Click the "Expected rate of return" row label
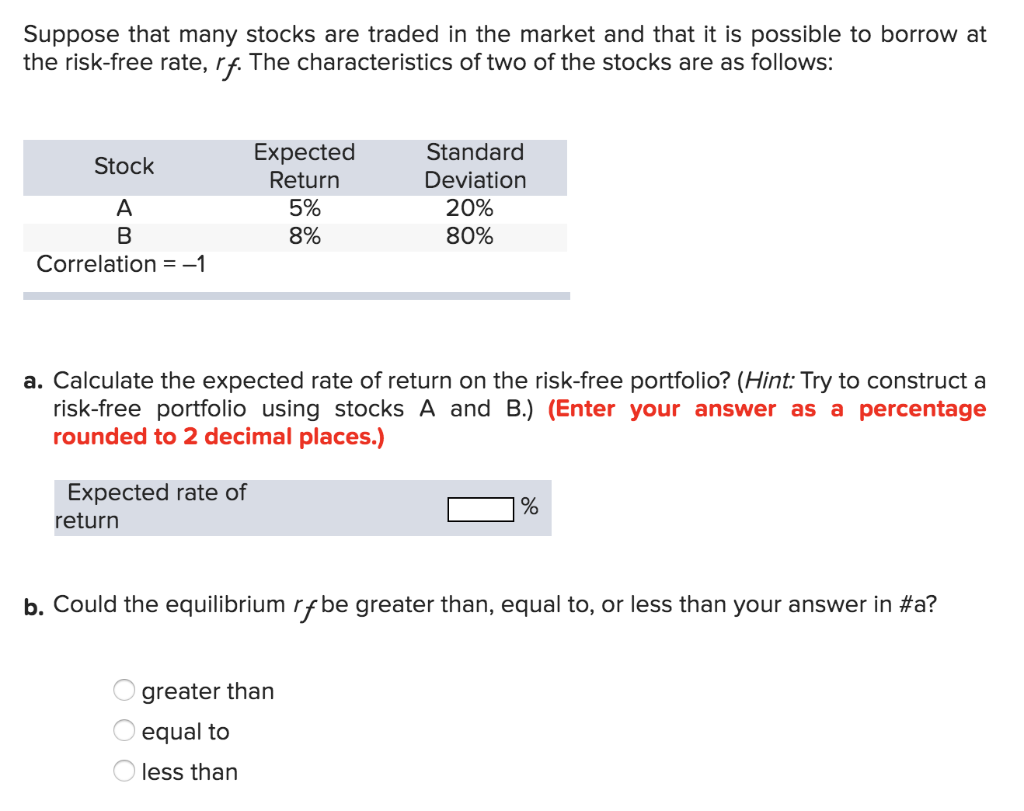This screenshot has height=811, width=1024. tap(150, 506)
